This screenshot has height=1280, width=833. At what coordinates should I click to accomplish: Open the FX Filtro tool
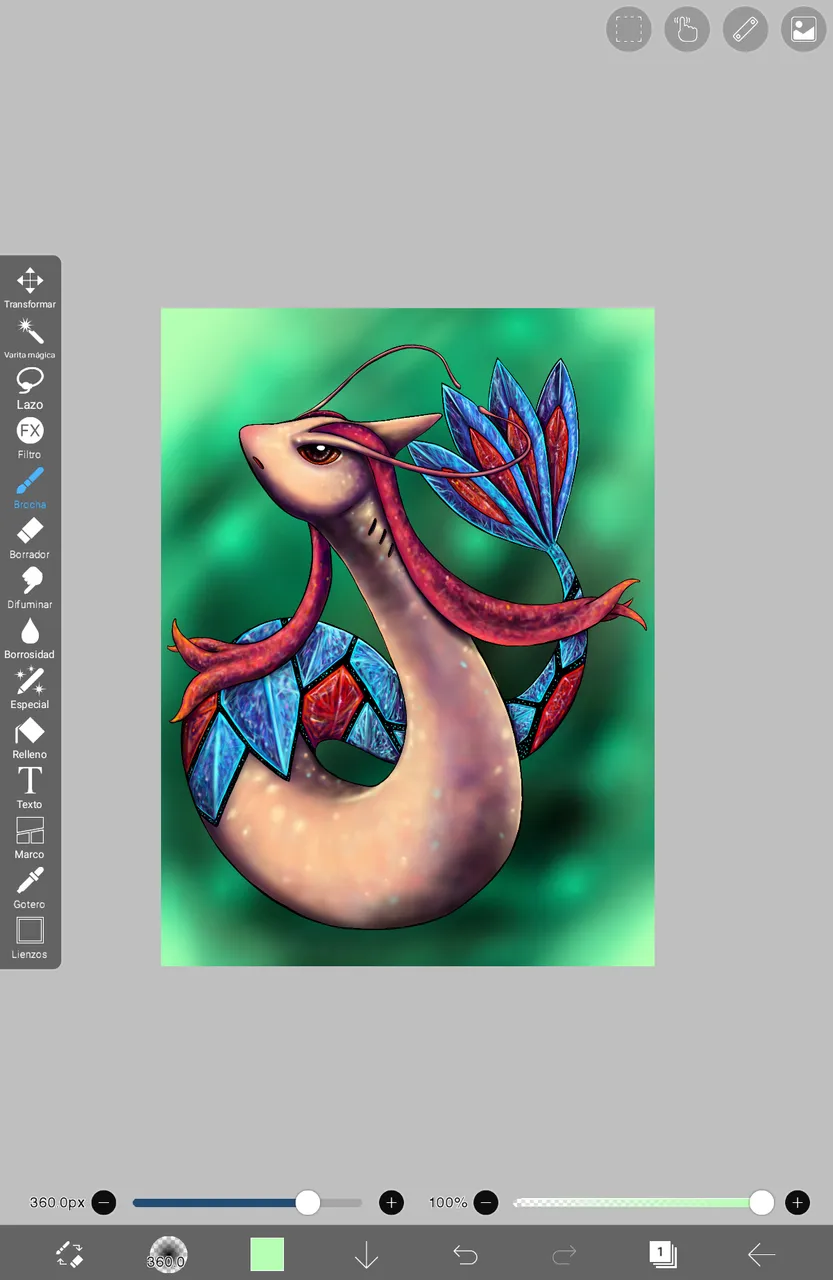pos(30,438)
